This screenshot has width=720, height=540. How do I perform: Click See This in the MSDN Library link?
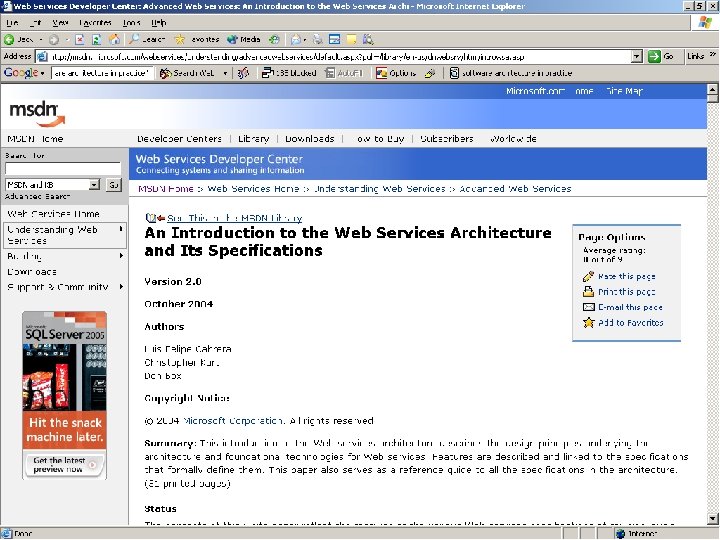(x=234, y=218)
